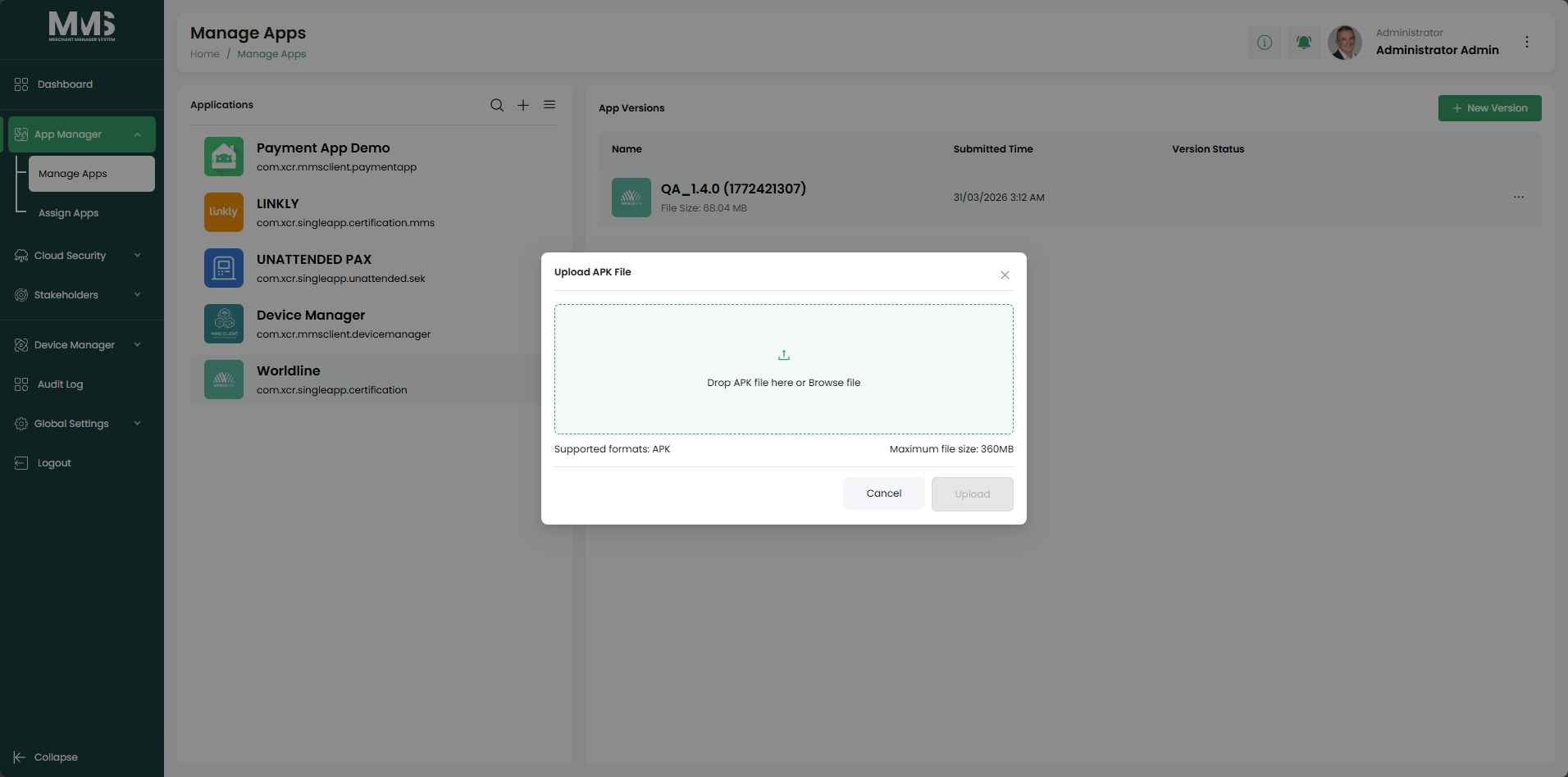The image size is (1568, 777).
Task: Click the App Manager sidebar icon
Action: 21,134
